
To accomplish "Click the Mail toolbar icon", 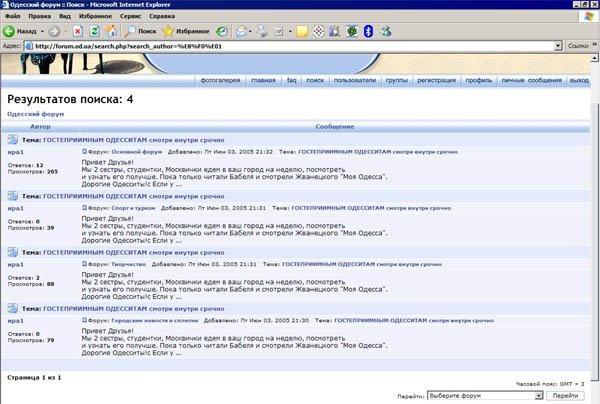I will [241, 31].
